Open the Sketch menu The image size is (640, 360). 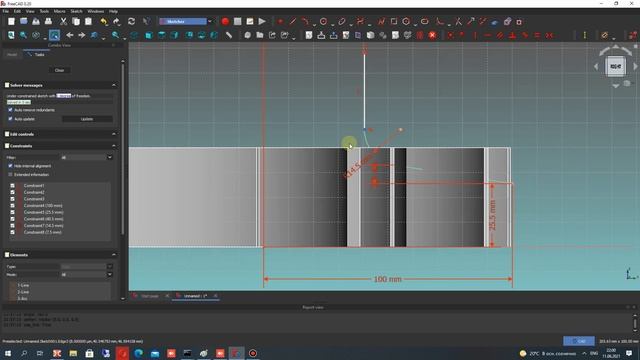(76, 11)
